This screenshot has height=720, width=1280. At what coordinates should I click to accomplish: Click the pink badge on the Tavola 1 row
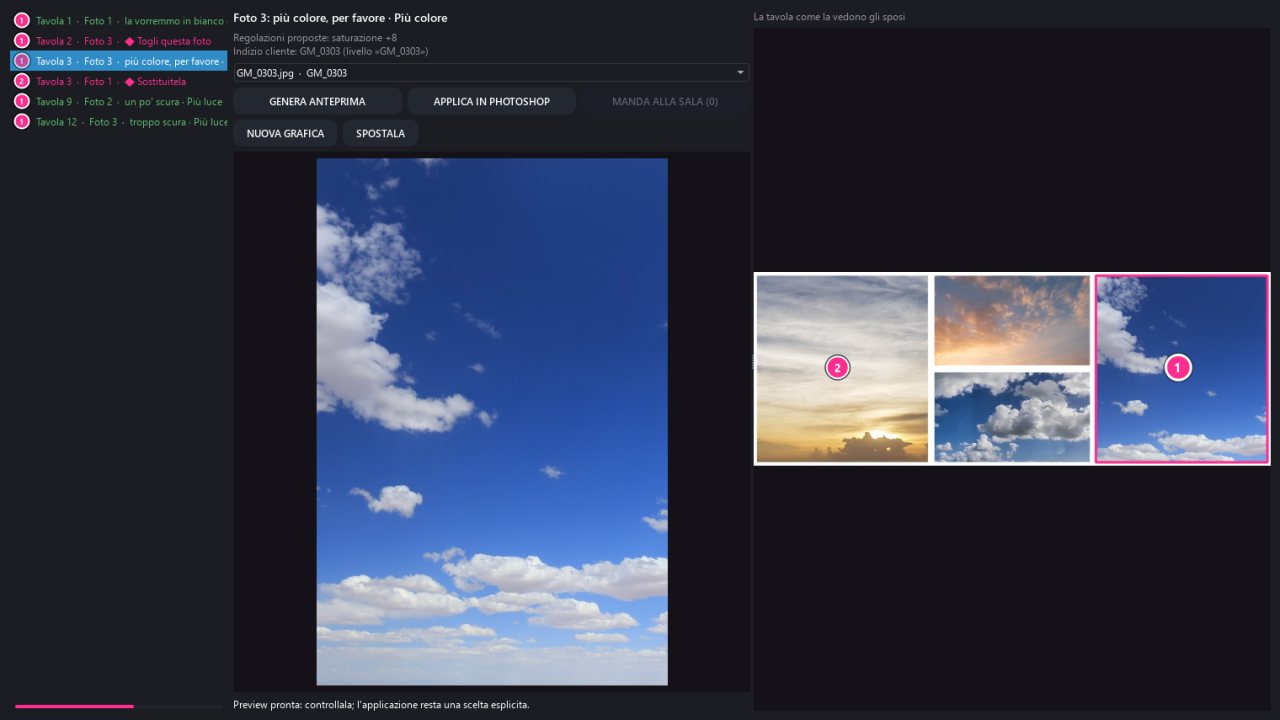pos(22,20)
